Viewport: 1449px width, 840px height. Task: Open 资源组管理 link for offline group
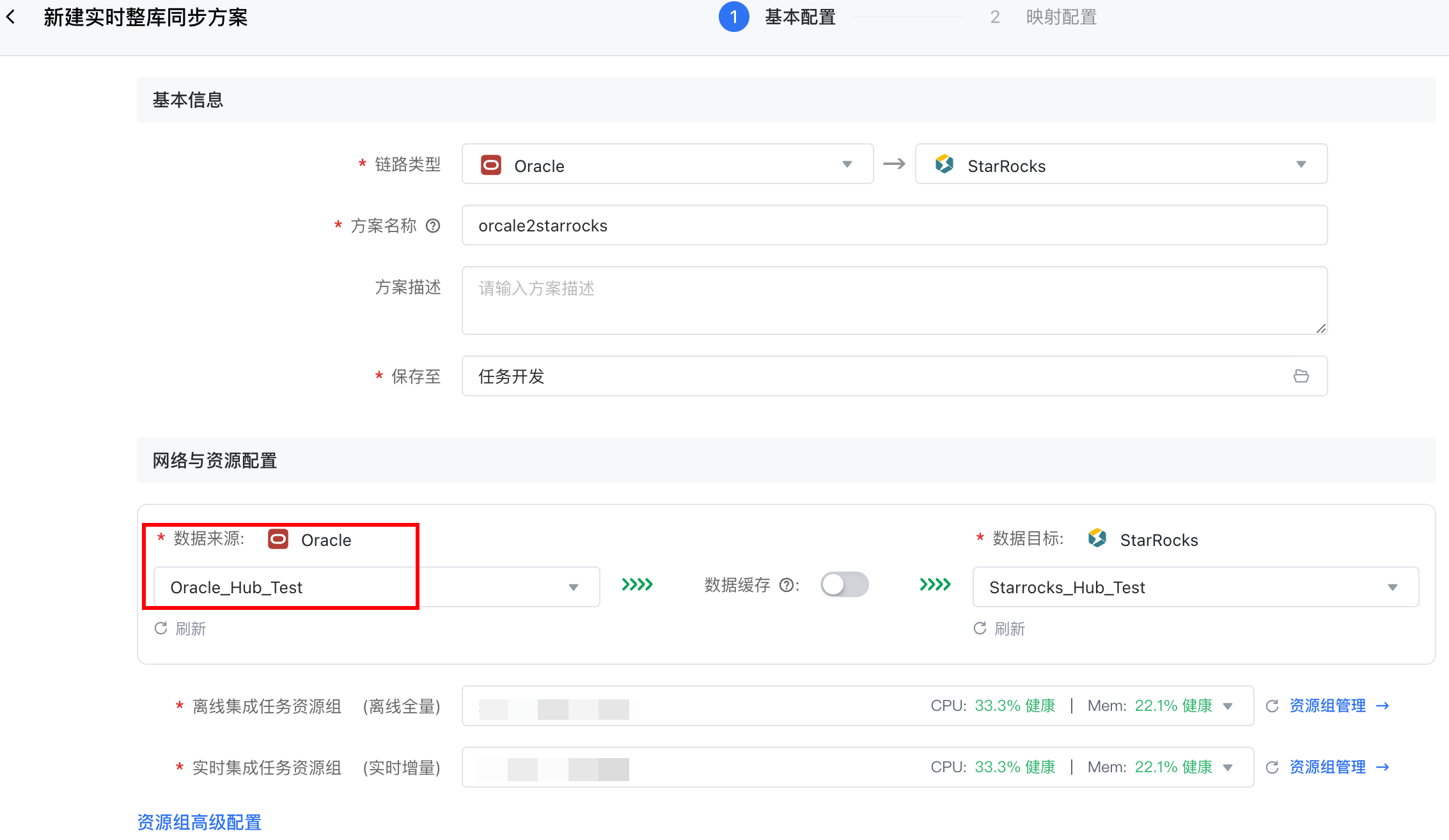1328,706
